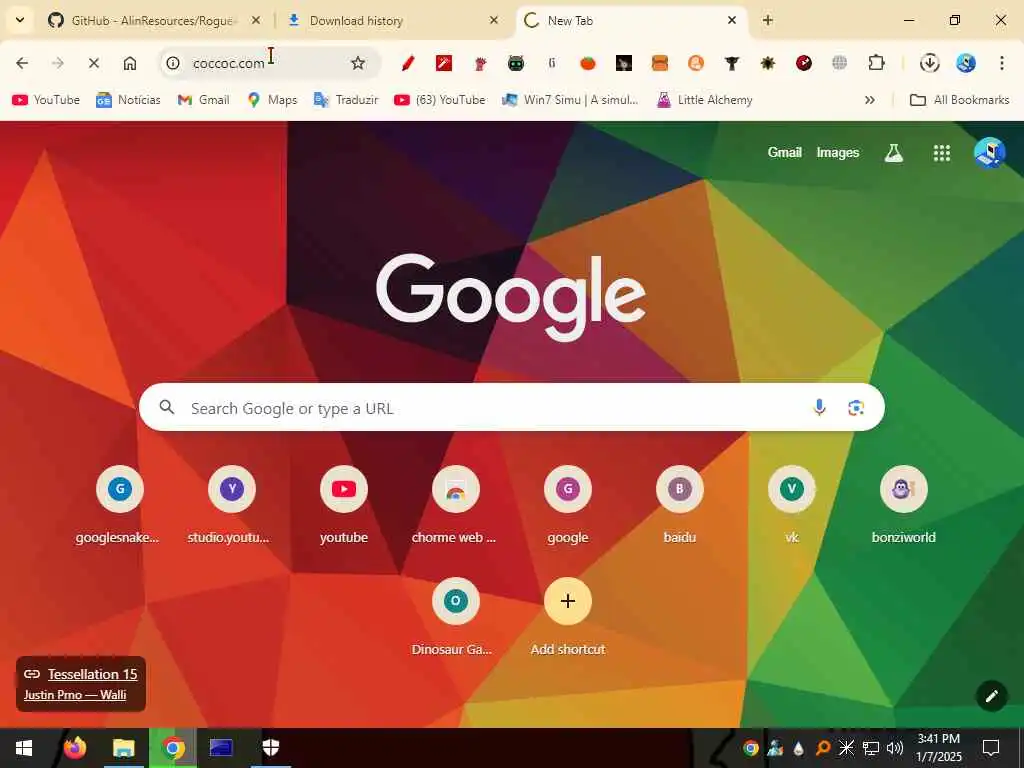Click the green robot face extension icon
Image resolution: width=1024 pixels, height=768 pixels.
pos(516,63)
